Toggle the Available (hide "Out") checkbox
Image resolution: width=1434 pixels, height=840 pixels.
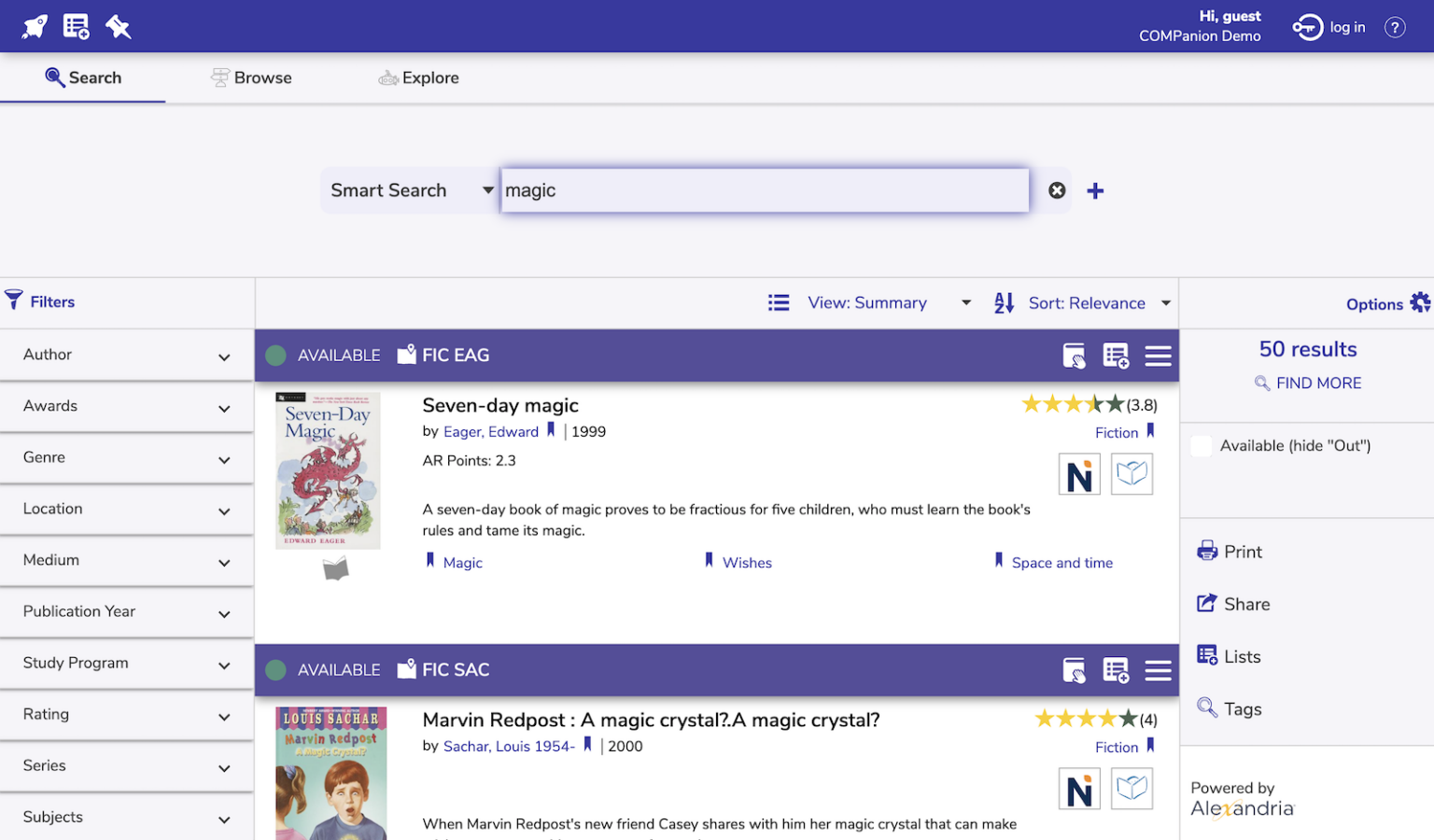click(1202, 446)
